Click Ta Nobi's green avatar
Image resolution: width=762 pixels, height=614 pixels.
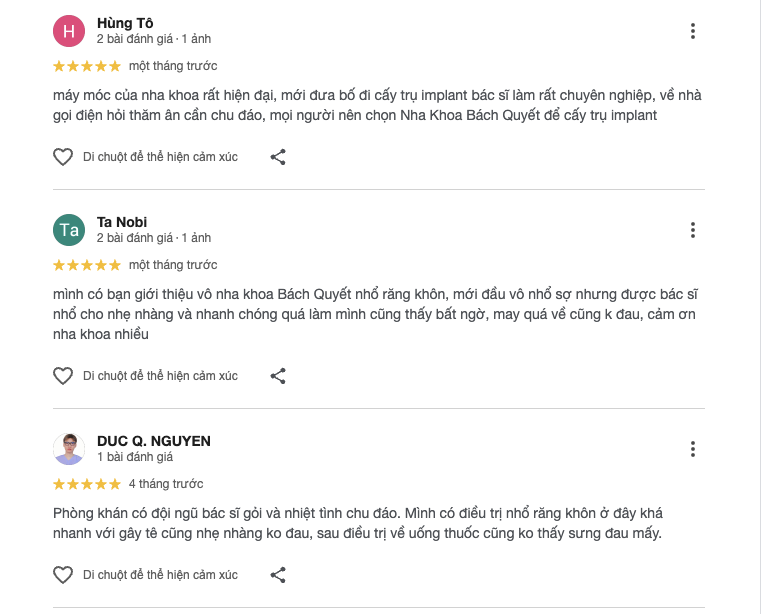69,230
